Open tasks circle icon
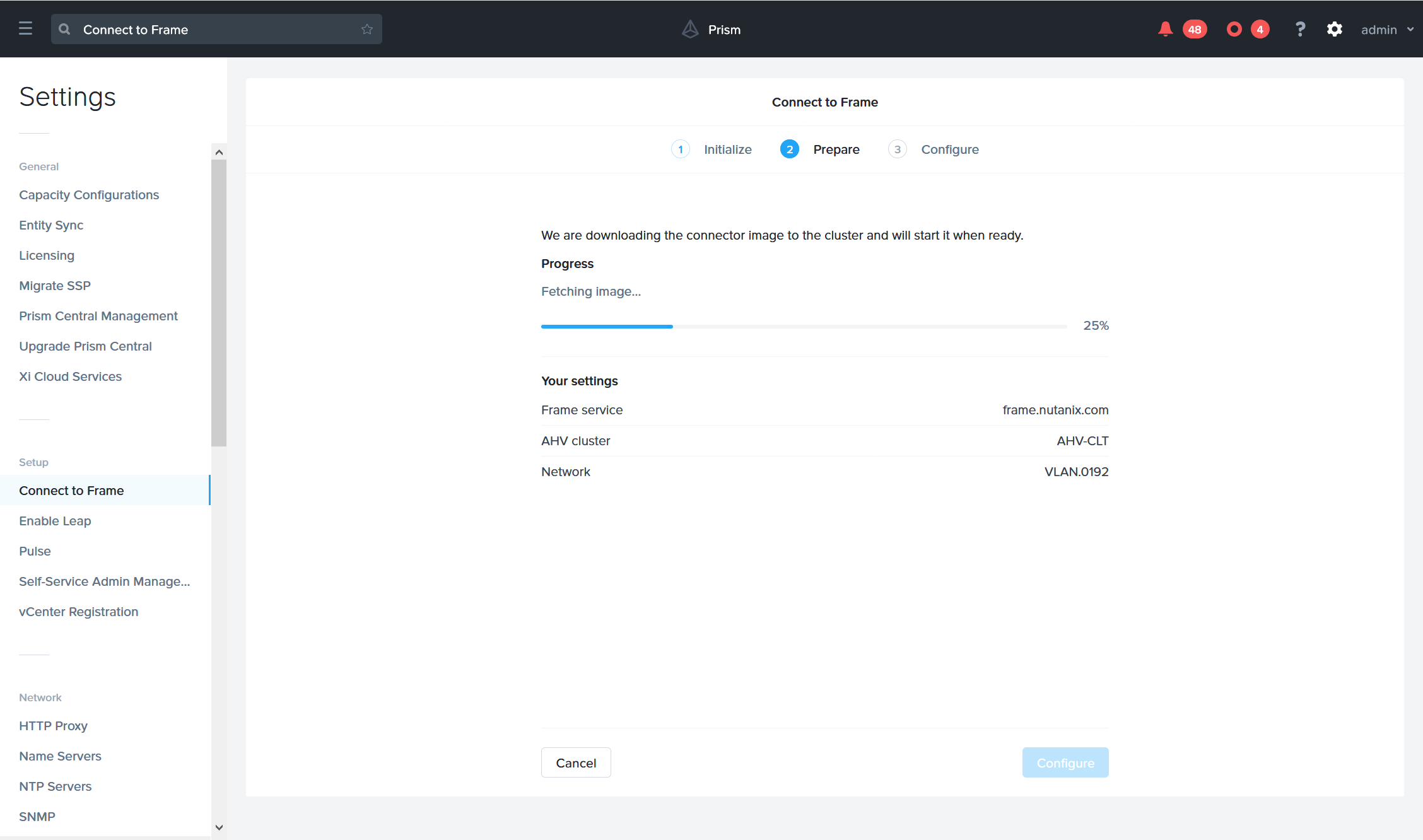This screenshot has width=1423, height=840. pos(1234,29)
